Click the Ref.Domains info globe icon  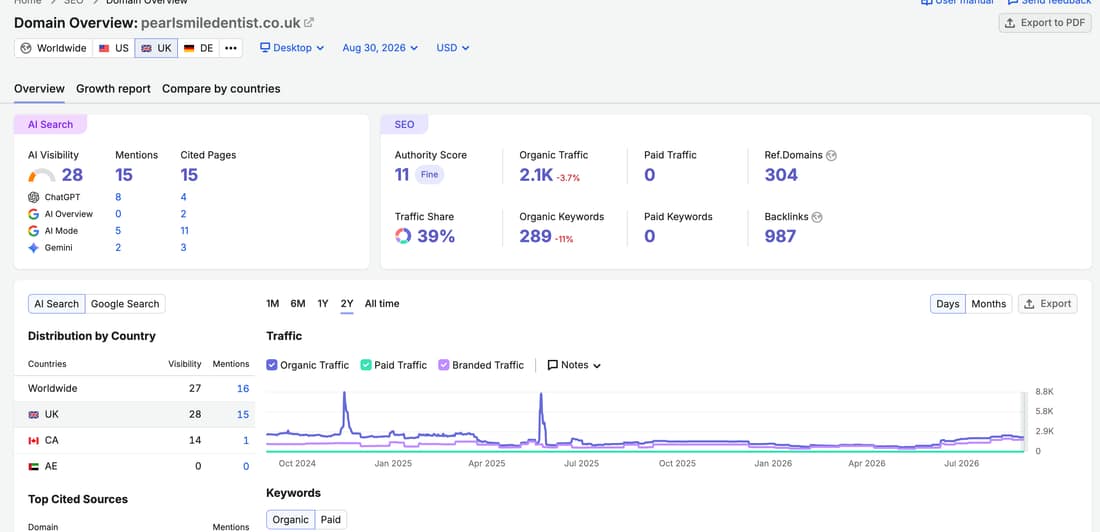coord(831,155)
